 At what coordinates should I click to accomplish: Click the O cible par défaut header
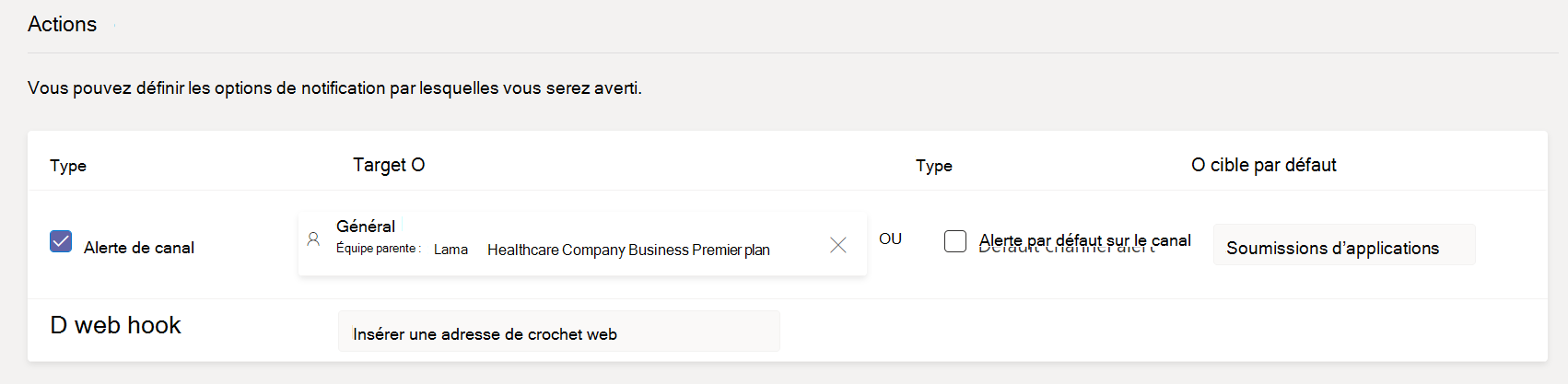click(x=1263, y=165)
